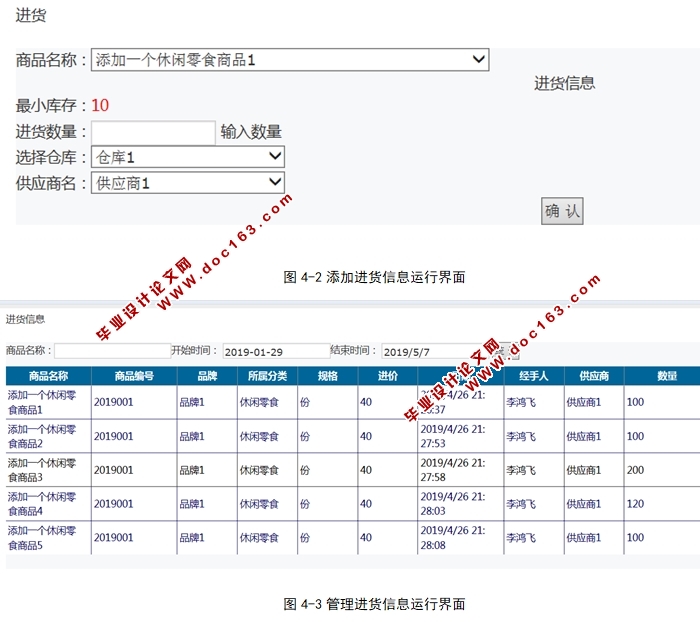Click 供应商1 in the 商品5 row
700x622 pixels.
tap(583, 538)
